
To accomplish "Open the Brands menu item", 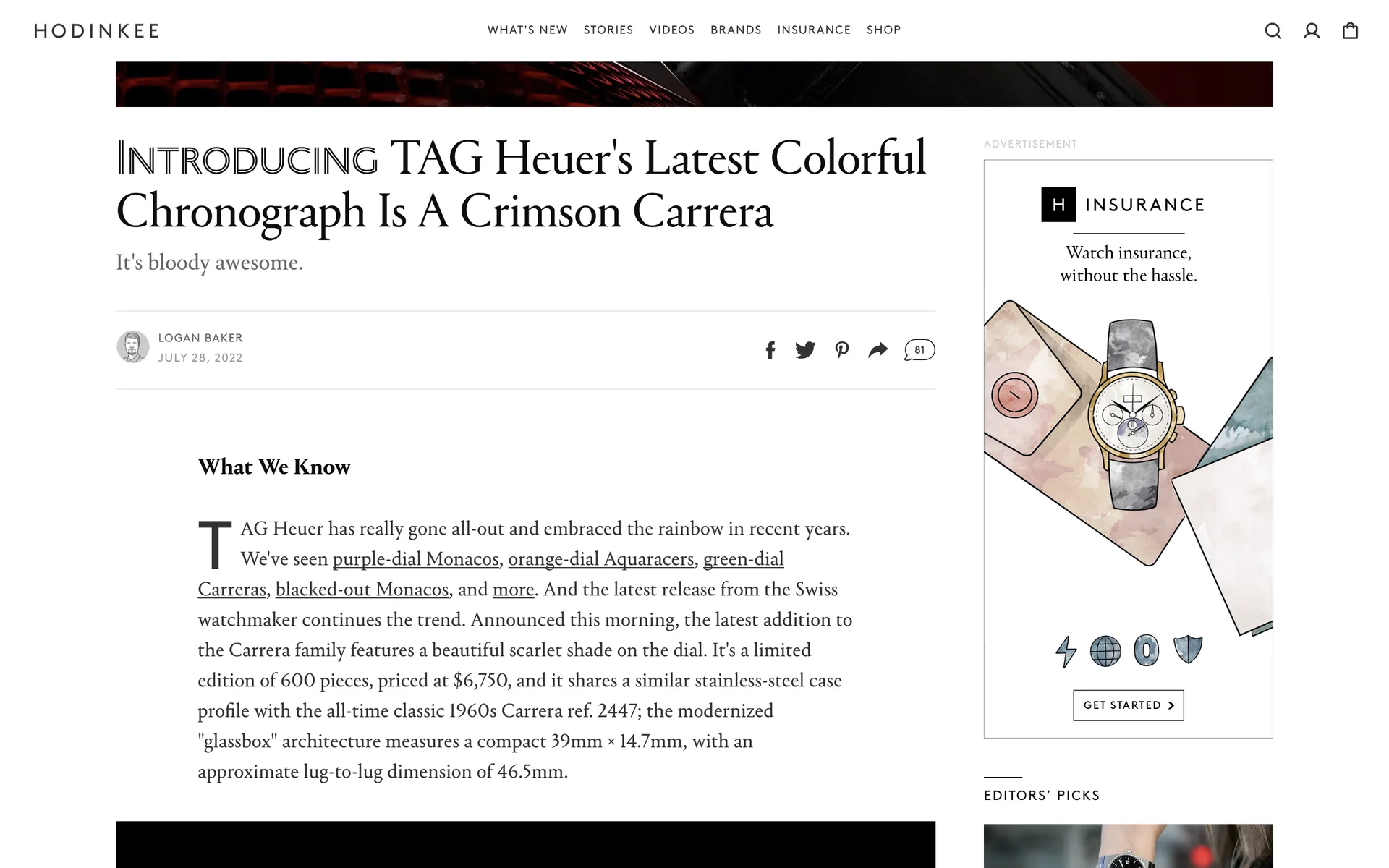I will pyautogui.click(x=736, y=30).
